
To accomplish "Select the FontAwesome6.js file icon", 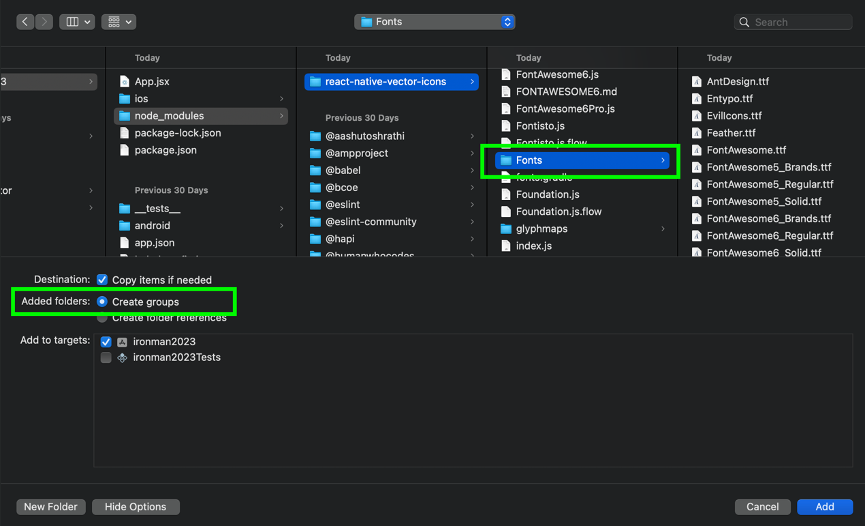I will click(506, 75).
